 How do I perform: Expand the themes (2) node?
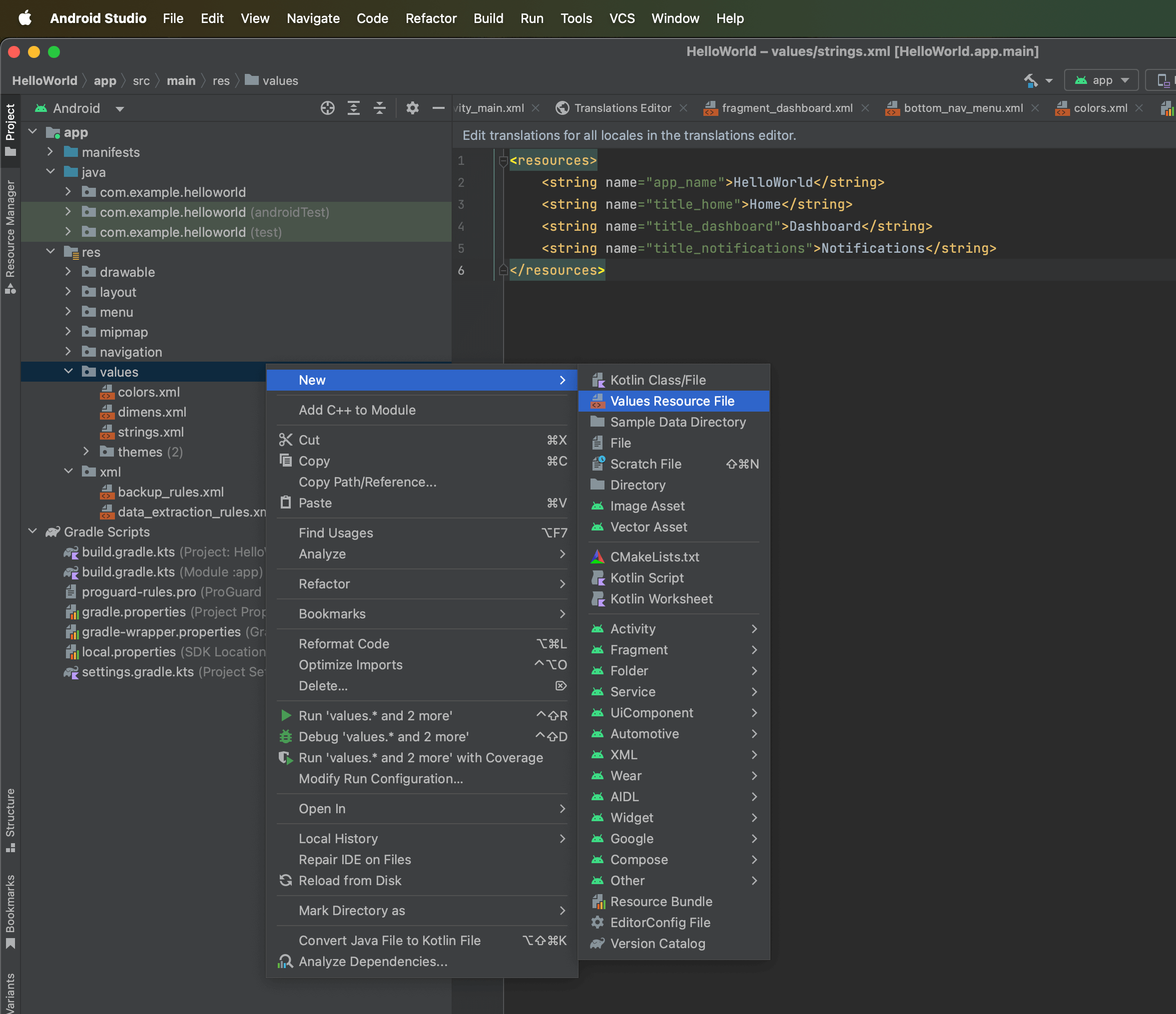pos(86,452)
